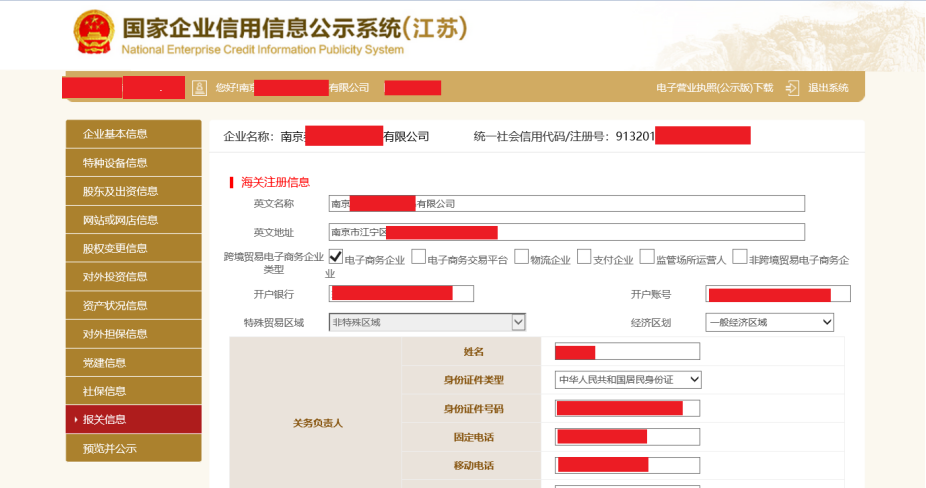Screen dimensions: 926x488
Task: Select the 报关信息 menu item
Action: (133, 419)
